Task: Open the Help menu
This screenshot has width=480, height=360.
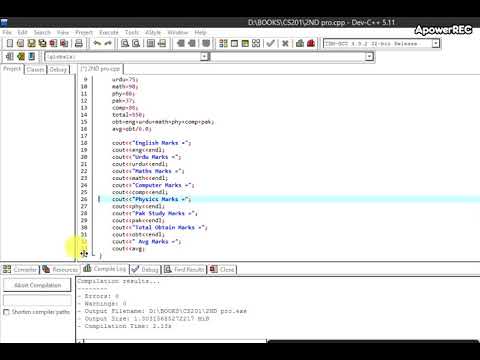Action: click(x=200, y=32)
